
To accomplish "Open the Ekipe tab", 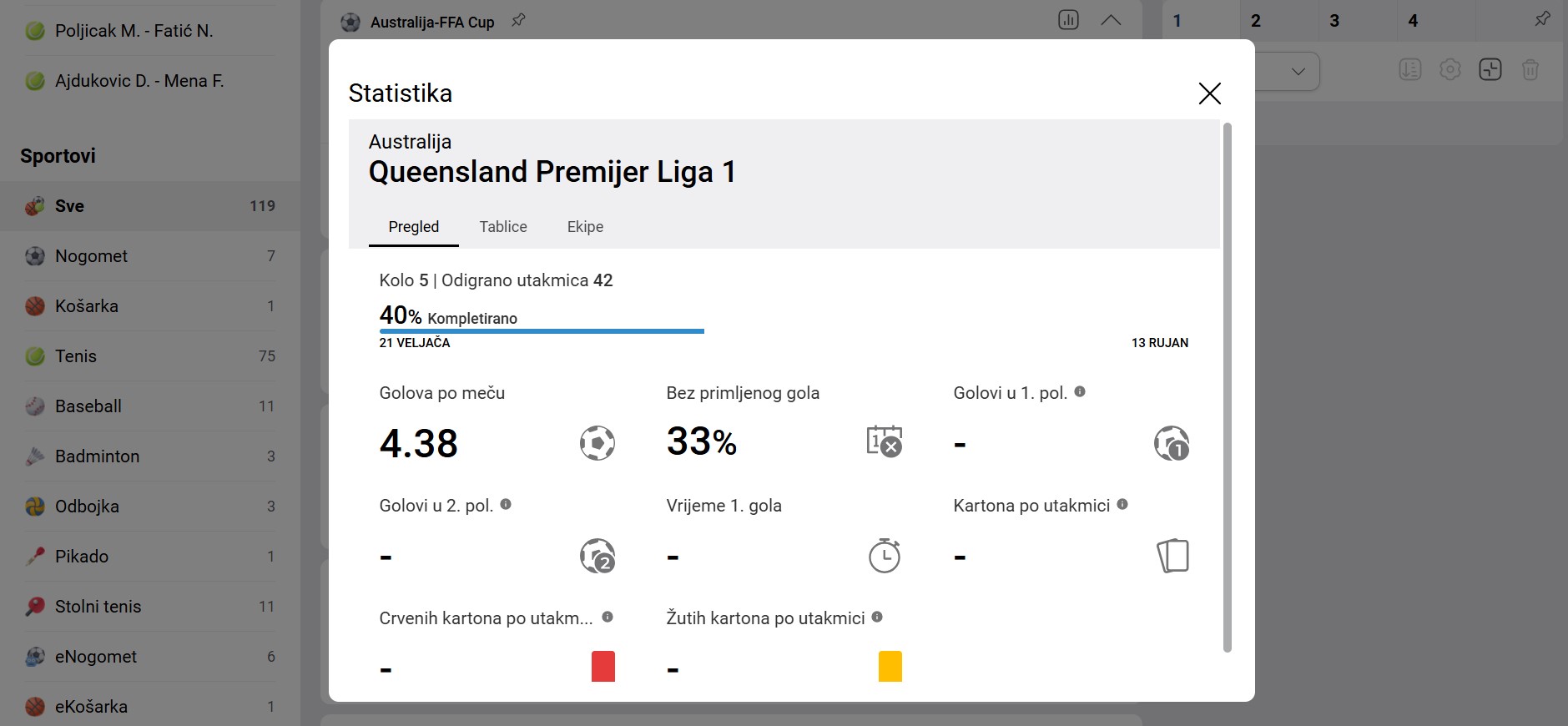I will coord(585,227).
